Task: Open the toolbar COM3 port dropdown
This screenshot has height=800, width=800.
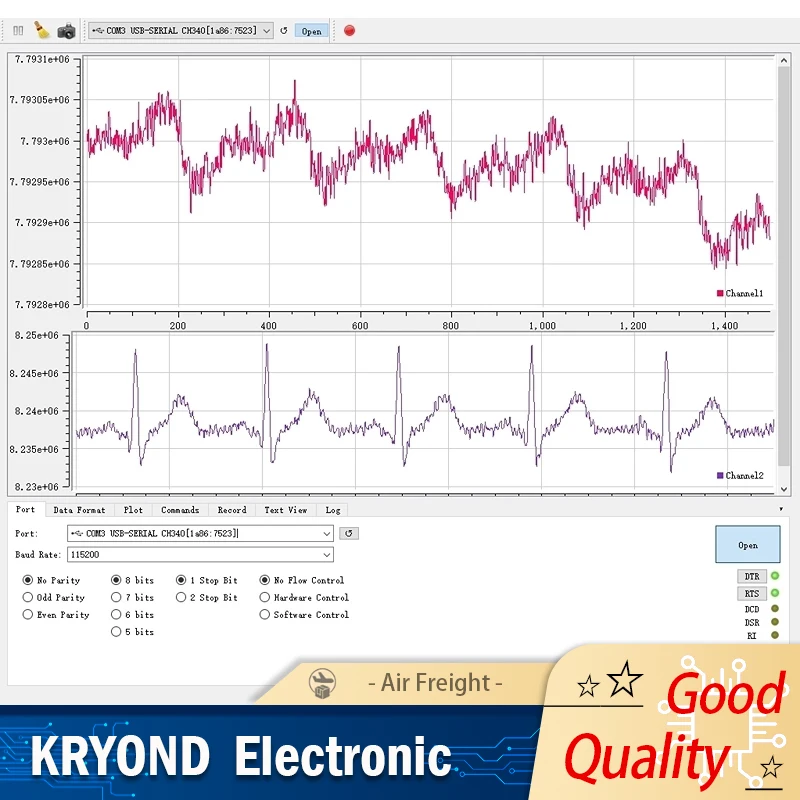Action: point(181,31)
